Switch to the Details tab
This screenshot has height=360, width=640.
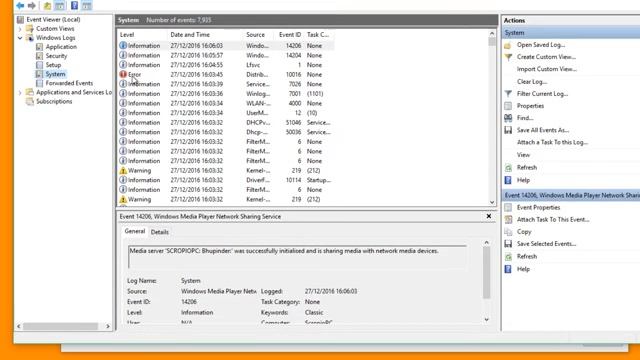point(160,232)
